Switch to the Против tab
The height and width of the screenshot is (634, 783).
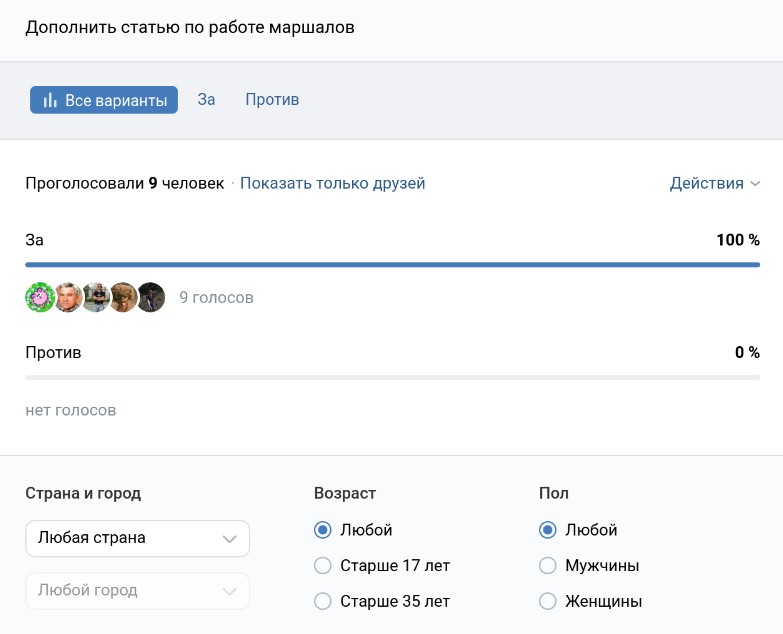[272, 100]
